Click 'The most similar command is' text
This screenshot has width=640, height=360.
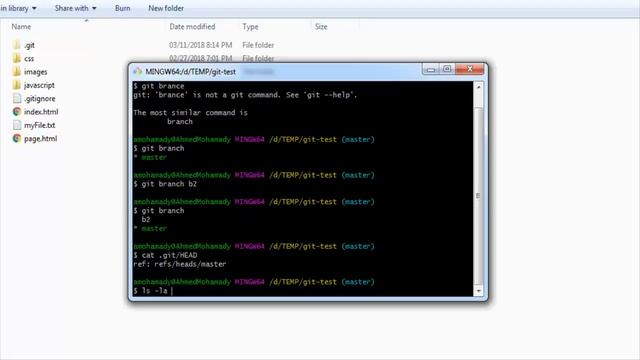pos(190,113)
